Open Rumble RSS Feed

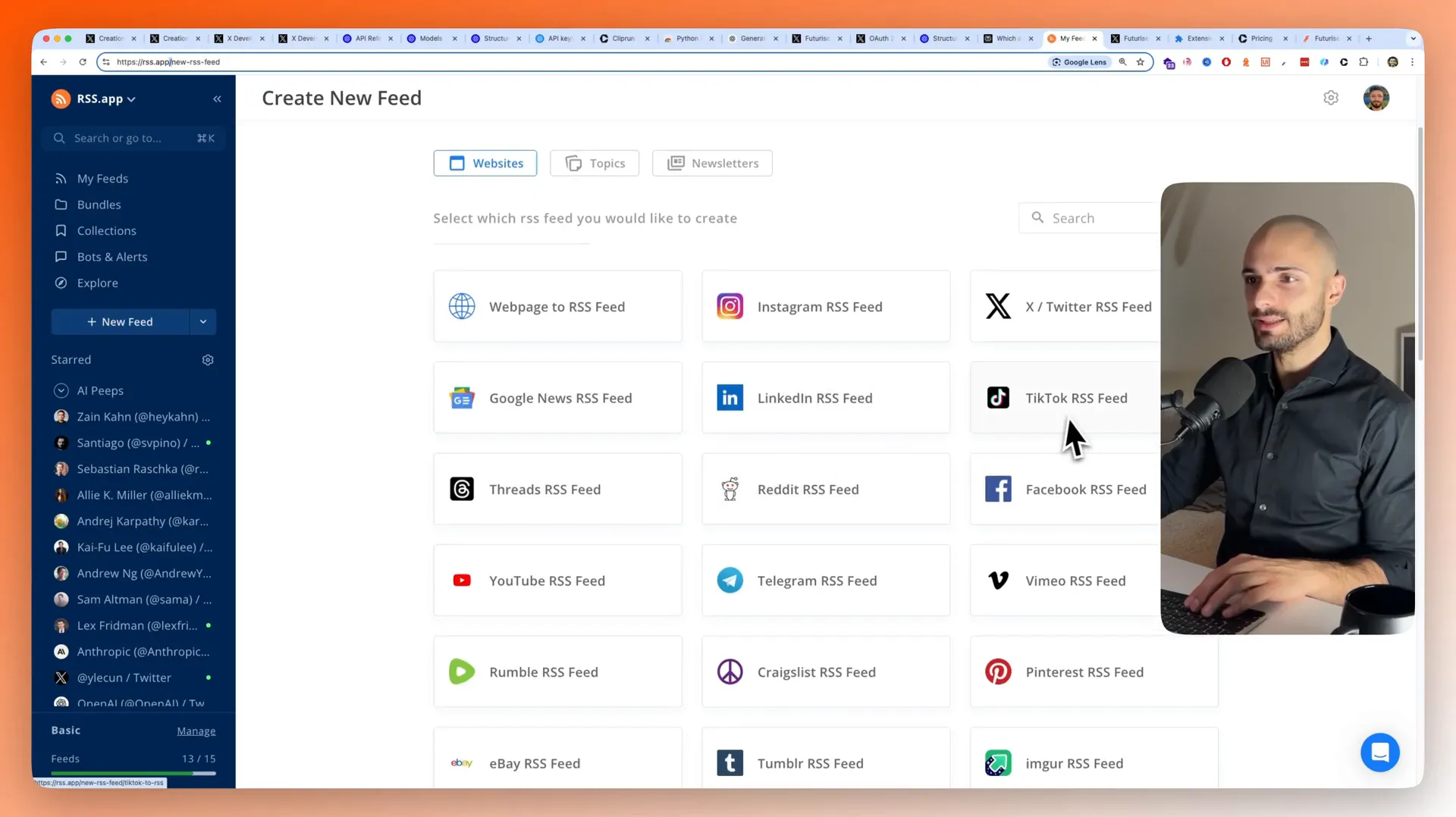click(x=557, y=671)
